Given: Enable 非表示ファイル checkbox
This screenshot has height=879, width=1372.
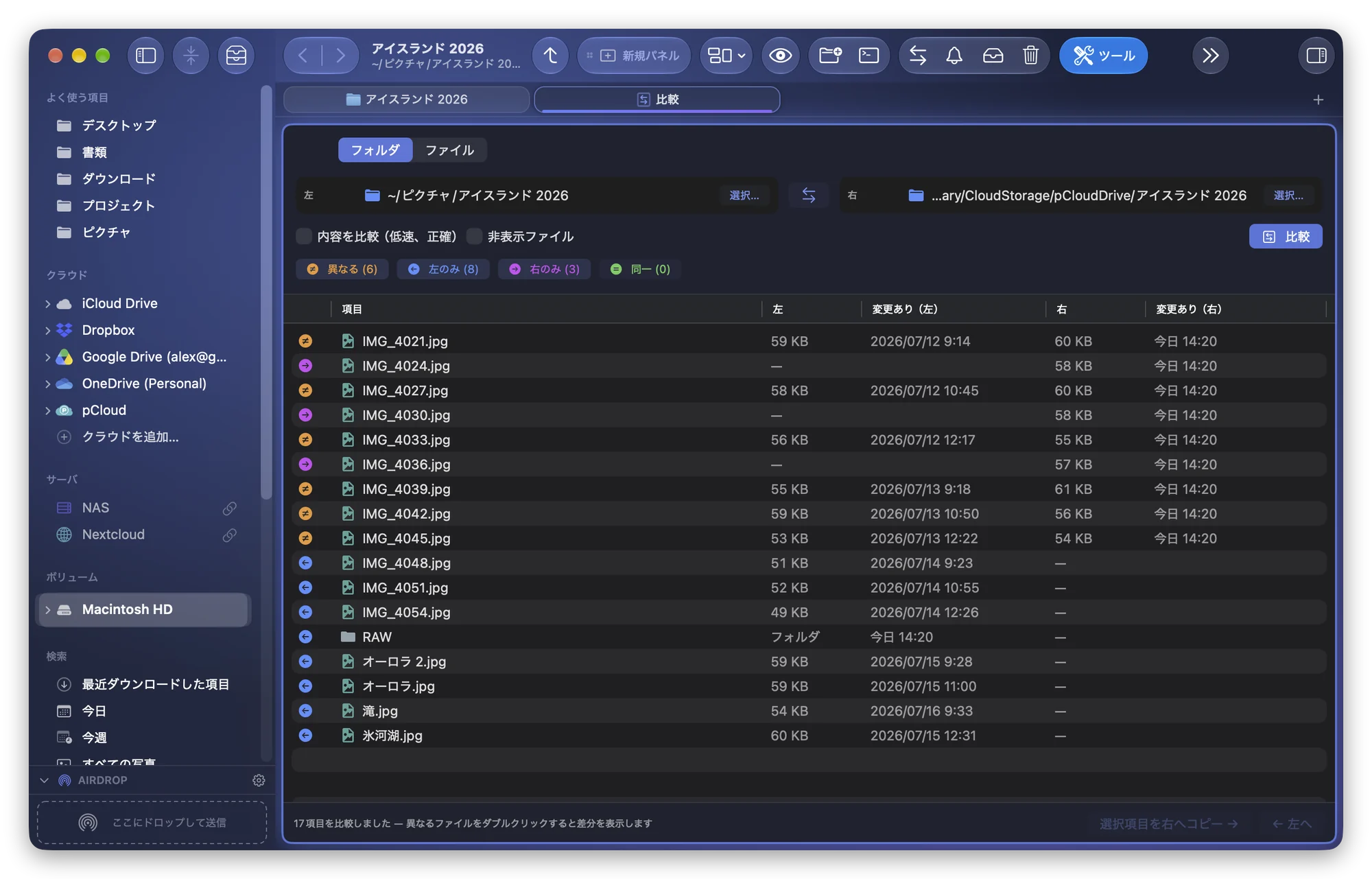Looking at the screenshot, I should click(474, 237).
